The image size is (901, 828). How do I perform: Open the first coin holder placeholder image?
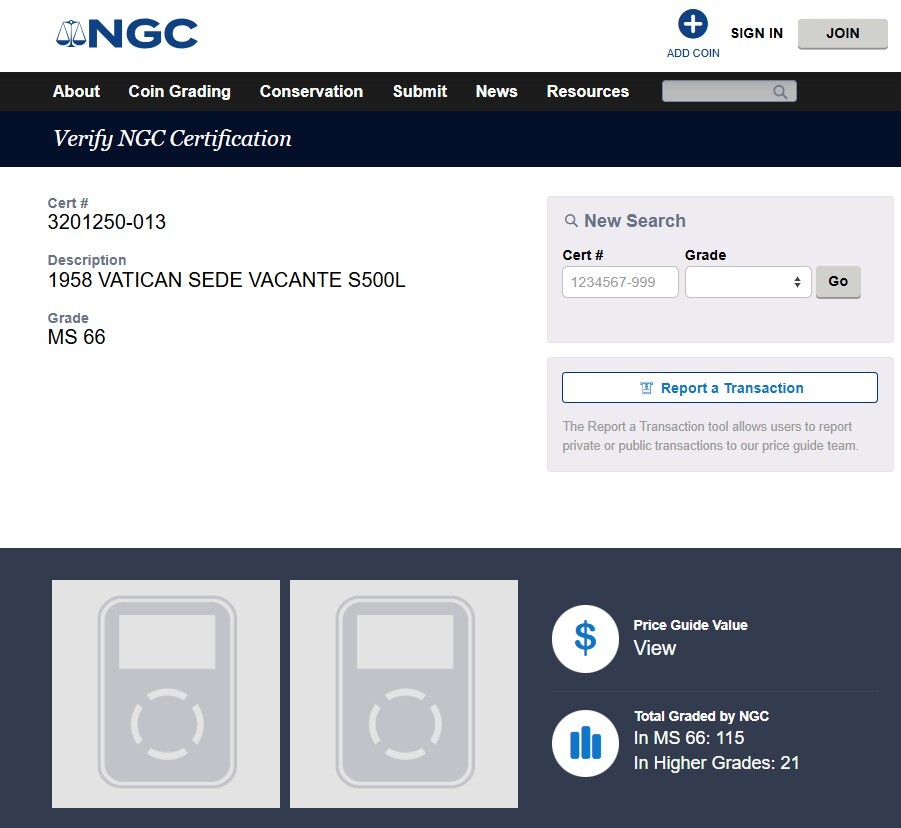(166, 694)
